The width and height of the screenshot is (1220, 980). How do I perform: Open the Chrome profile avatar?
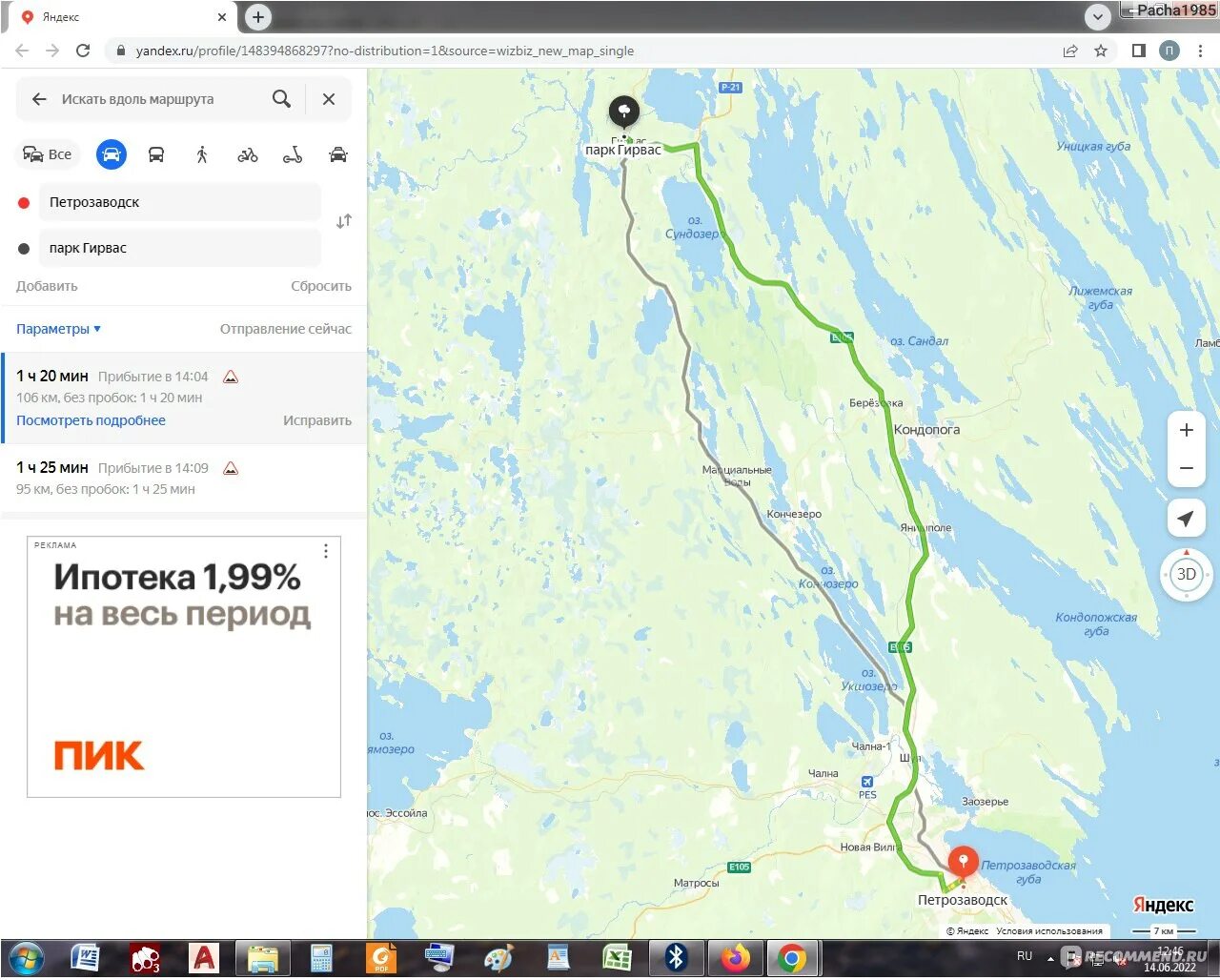pos(1169,51)
